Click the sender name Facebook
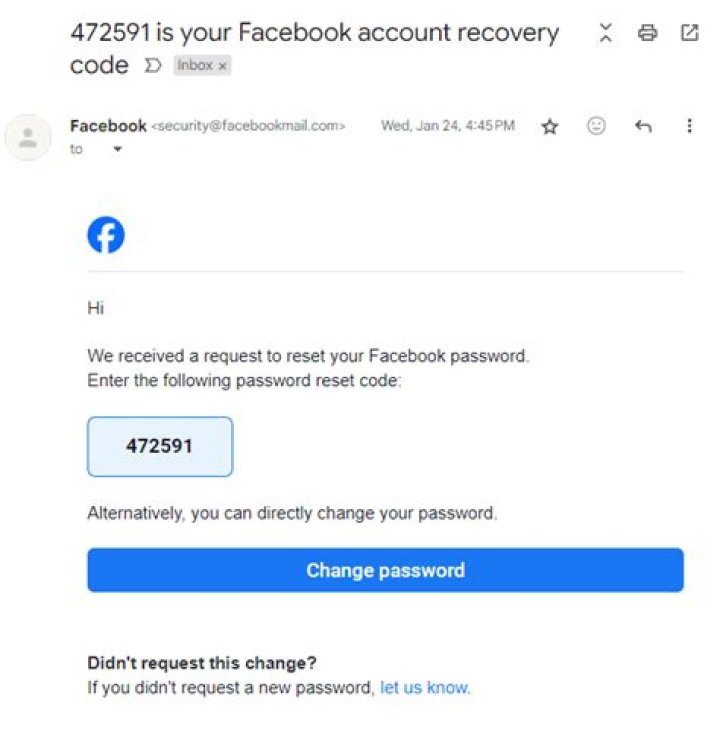Screen dimensions: 720x740 point(108,126)
